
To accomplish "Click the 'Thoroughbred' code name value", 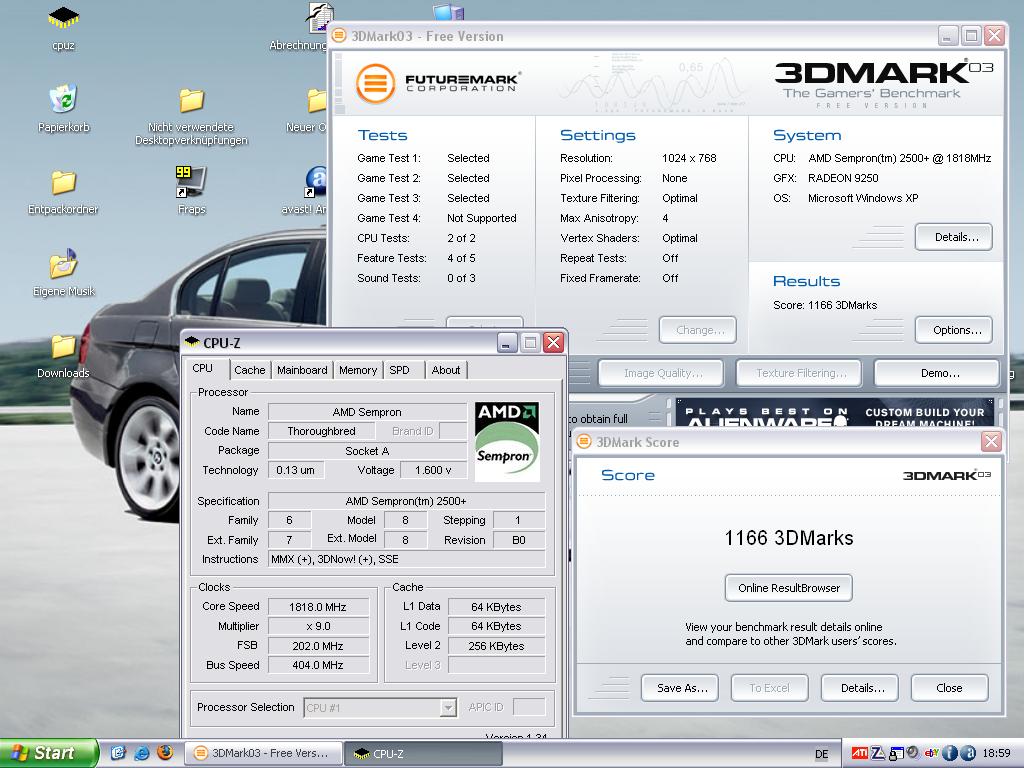I will coord(321,431).
